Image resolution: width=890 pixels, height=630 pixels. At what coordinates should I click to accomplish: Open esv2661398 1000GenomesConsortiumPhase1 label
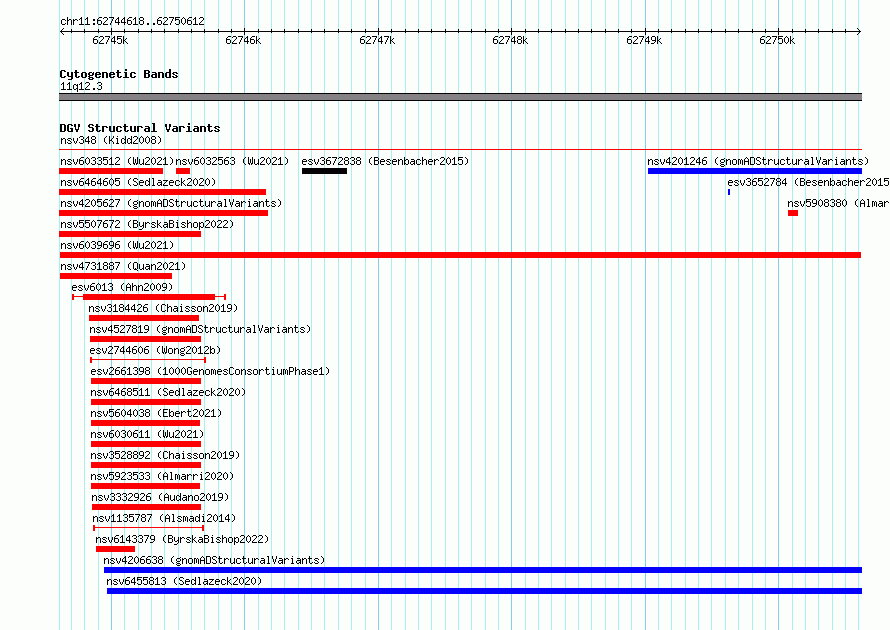(210, 371)
